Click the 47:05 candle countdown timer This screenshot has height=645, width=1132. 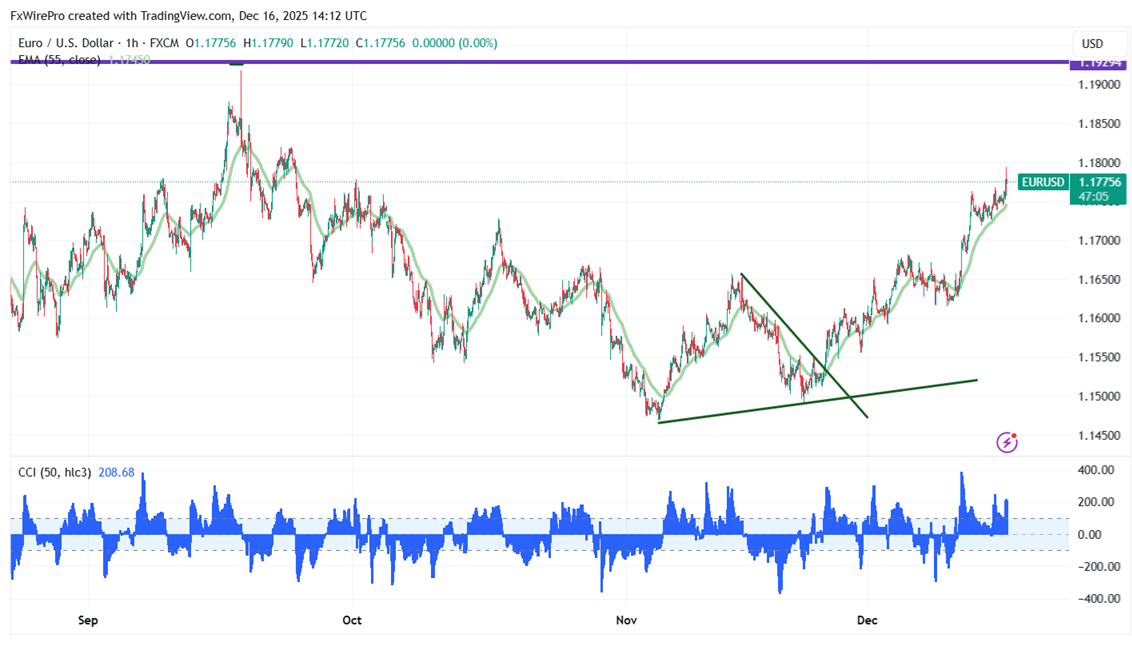(1094, 196)
